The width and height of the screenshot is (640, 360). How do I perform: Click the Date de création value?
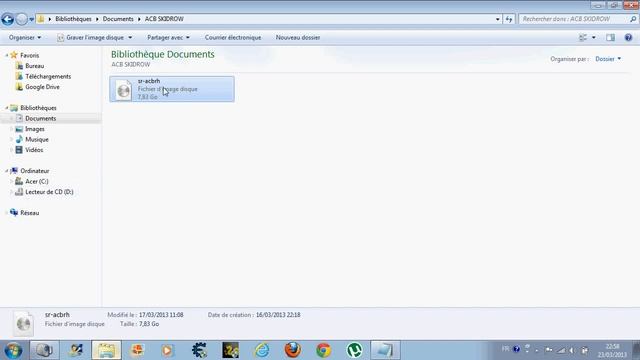click(x=278, y=315)
